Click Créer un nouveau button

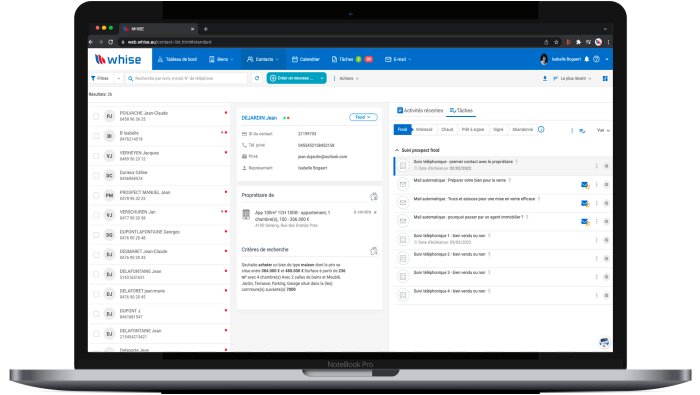click(x=292, y=78)
